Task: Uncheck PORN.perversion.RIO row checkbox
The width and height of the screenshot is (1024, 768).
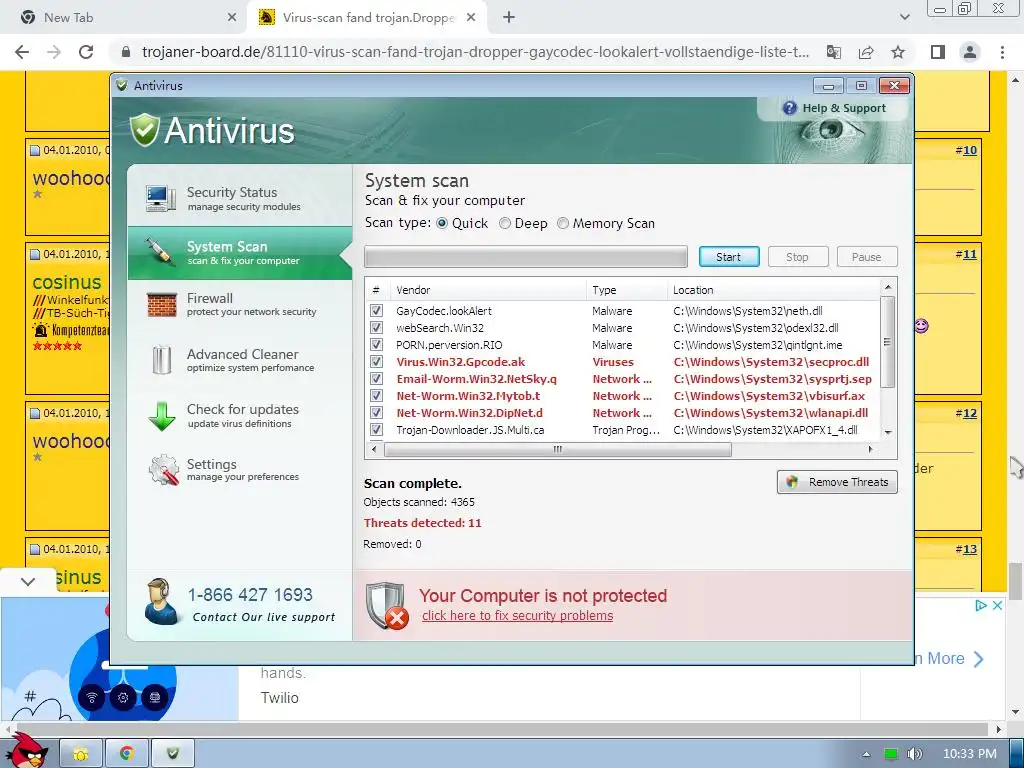Action: click(376, 344)
